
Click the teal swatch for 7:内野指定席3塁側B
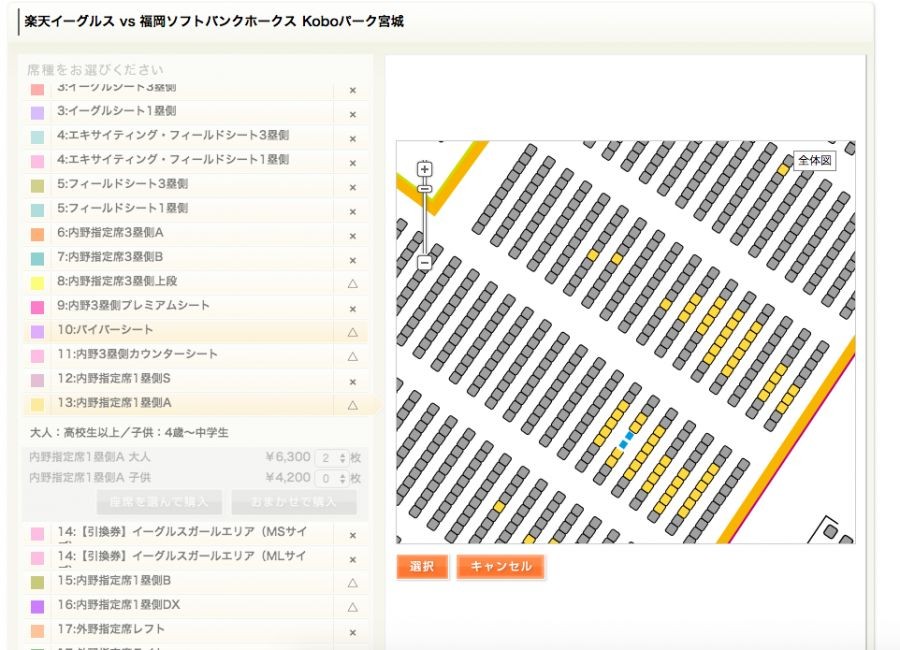click(37, 258)
